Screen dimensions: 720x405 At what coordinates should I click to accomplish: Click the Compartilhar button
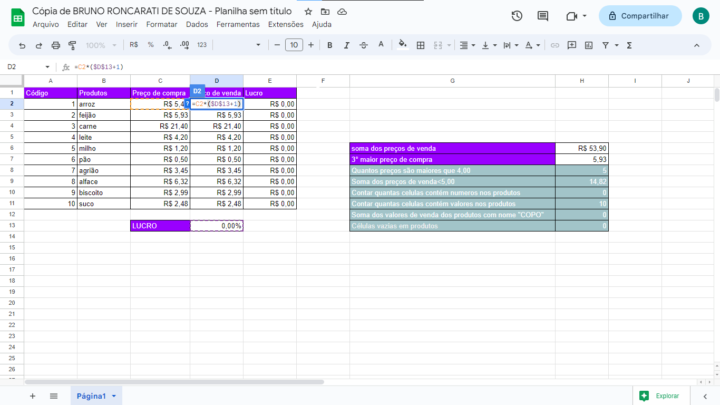640,16
